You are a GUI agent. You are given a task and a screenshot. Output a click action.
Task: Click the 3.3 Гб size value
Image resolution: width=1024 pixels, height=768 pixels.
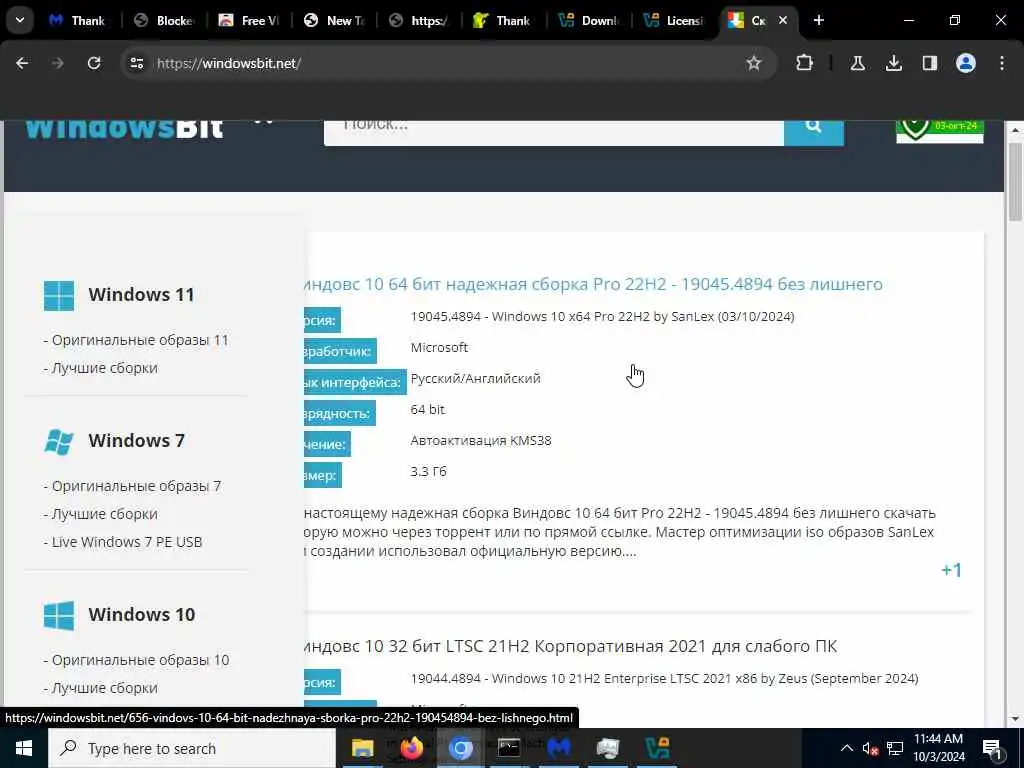tap(428, 471)
